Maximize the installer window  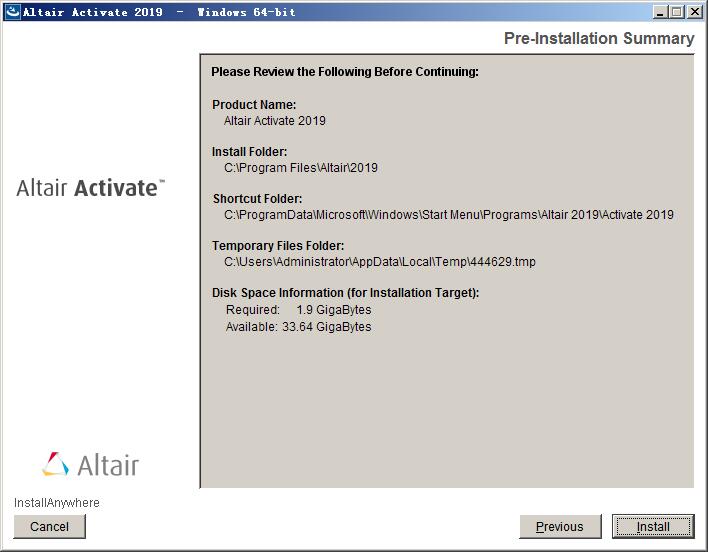[x=677, y=12]
